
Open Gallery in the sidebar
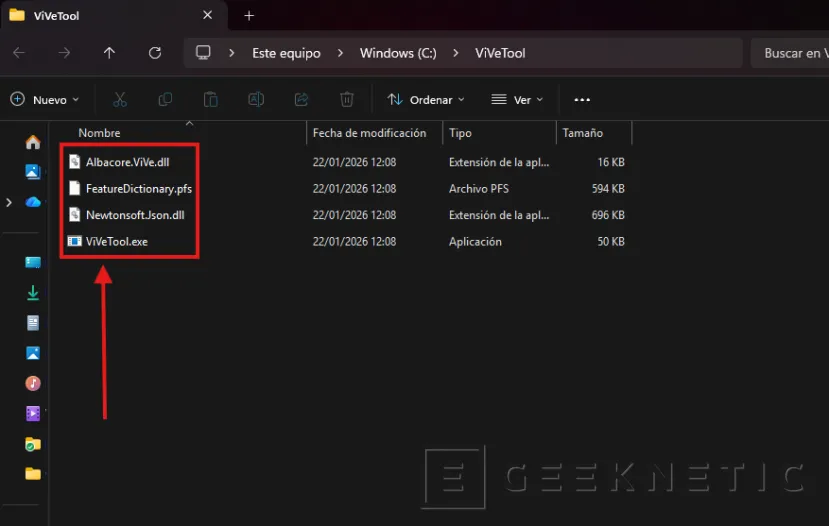(33, 172)
